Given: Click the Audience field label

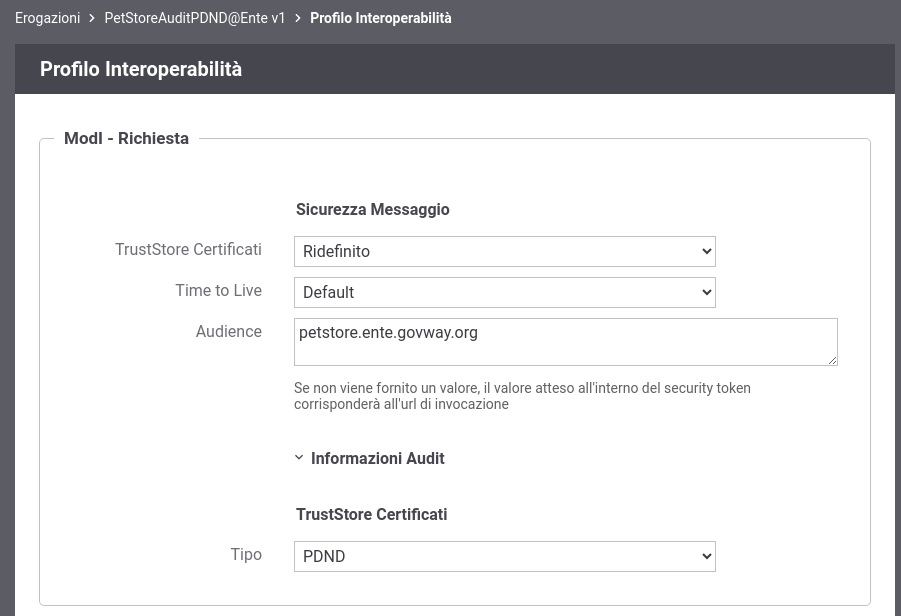Looking at the screenshot, I should click(229, 332).
